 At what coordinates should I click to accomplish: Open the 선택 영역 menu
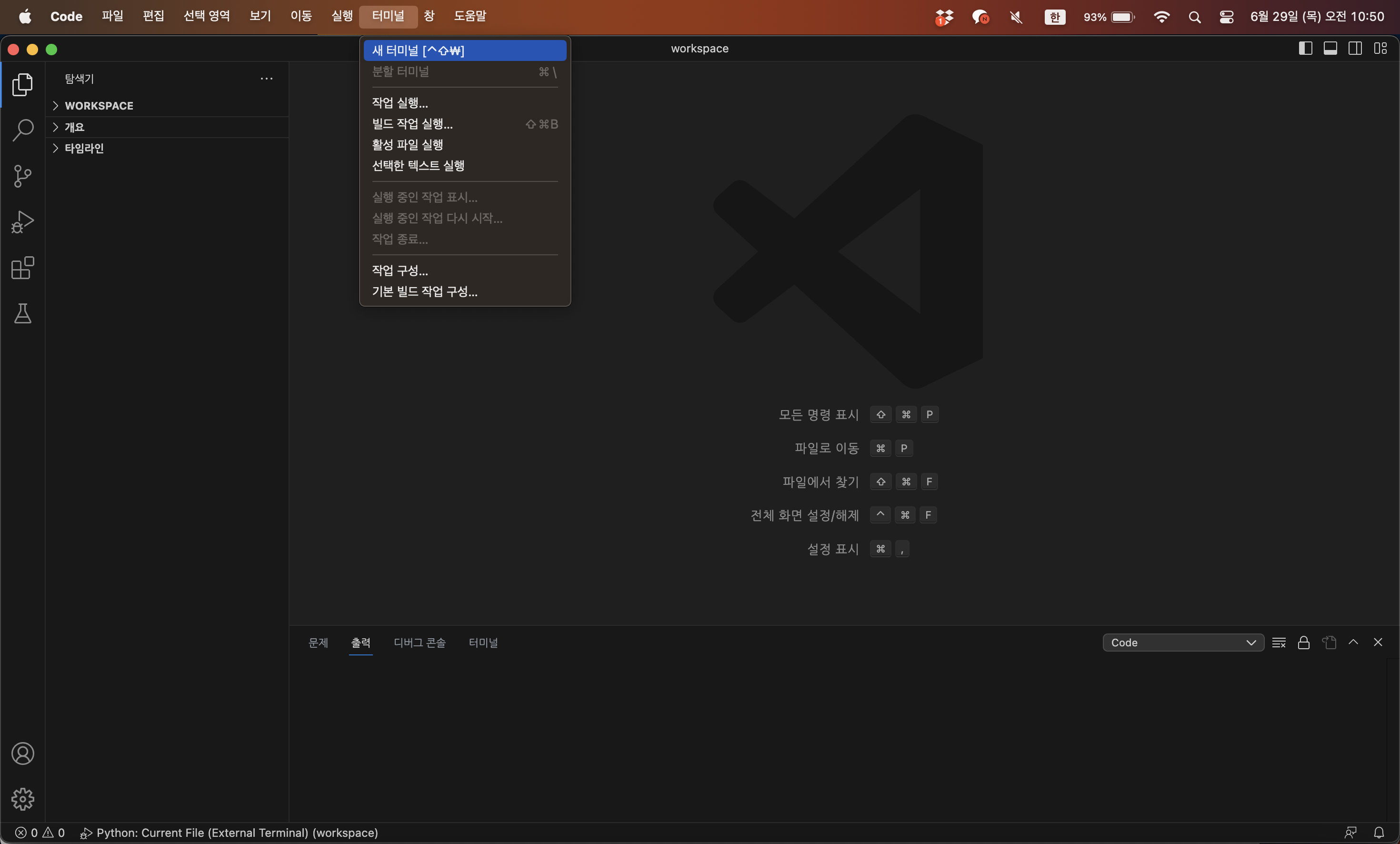click(207, 16)
